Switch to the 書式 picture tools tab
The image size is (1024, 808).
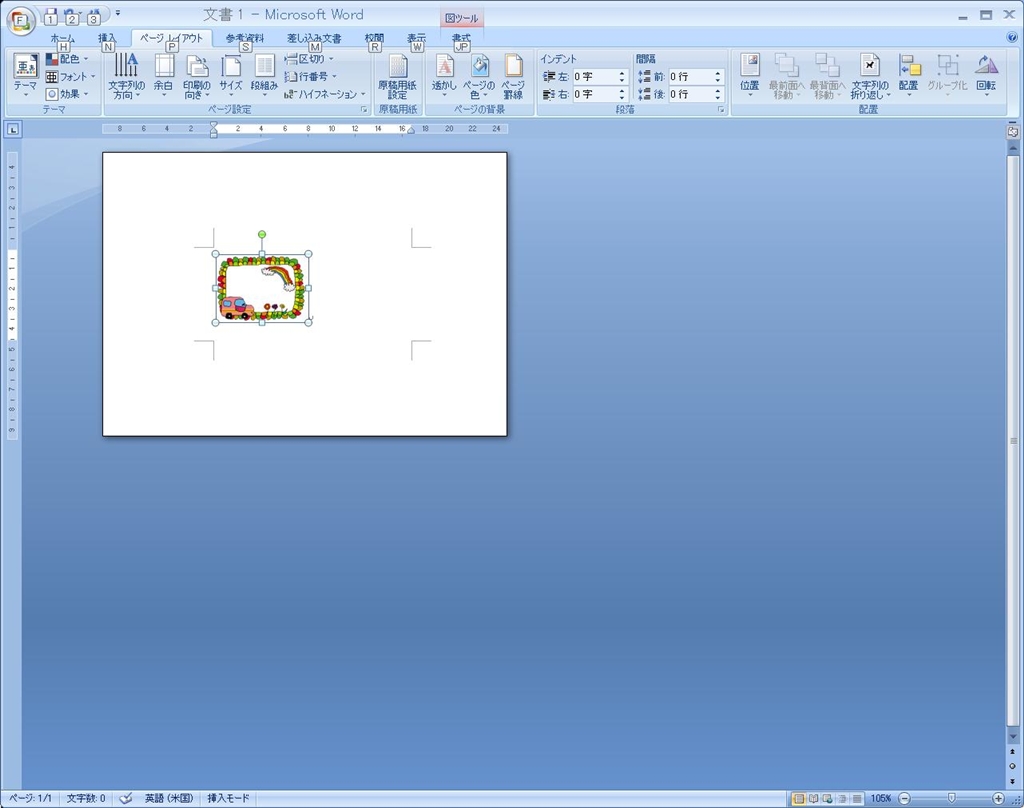pyautogui.click(x=461, y=39)
